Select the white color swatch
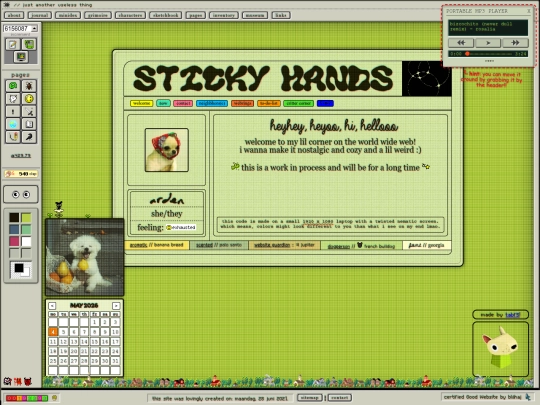540x405 pixels. (26, 241)
